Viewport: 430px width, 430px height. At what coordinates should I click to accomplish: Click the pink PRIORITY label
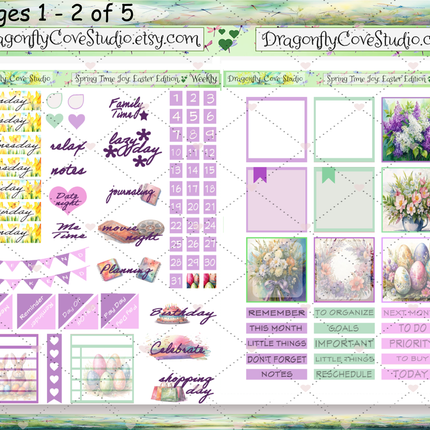(x=406, y=344)
